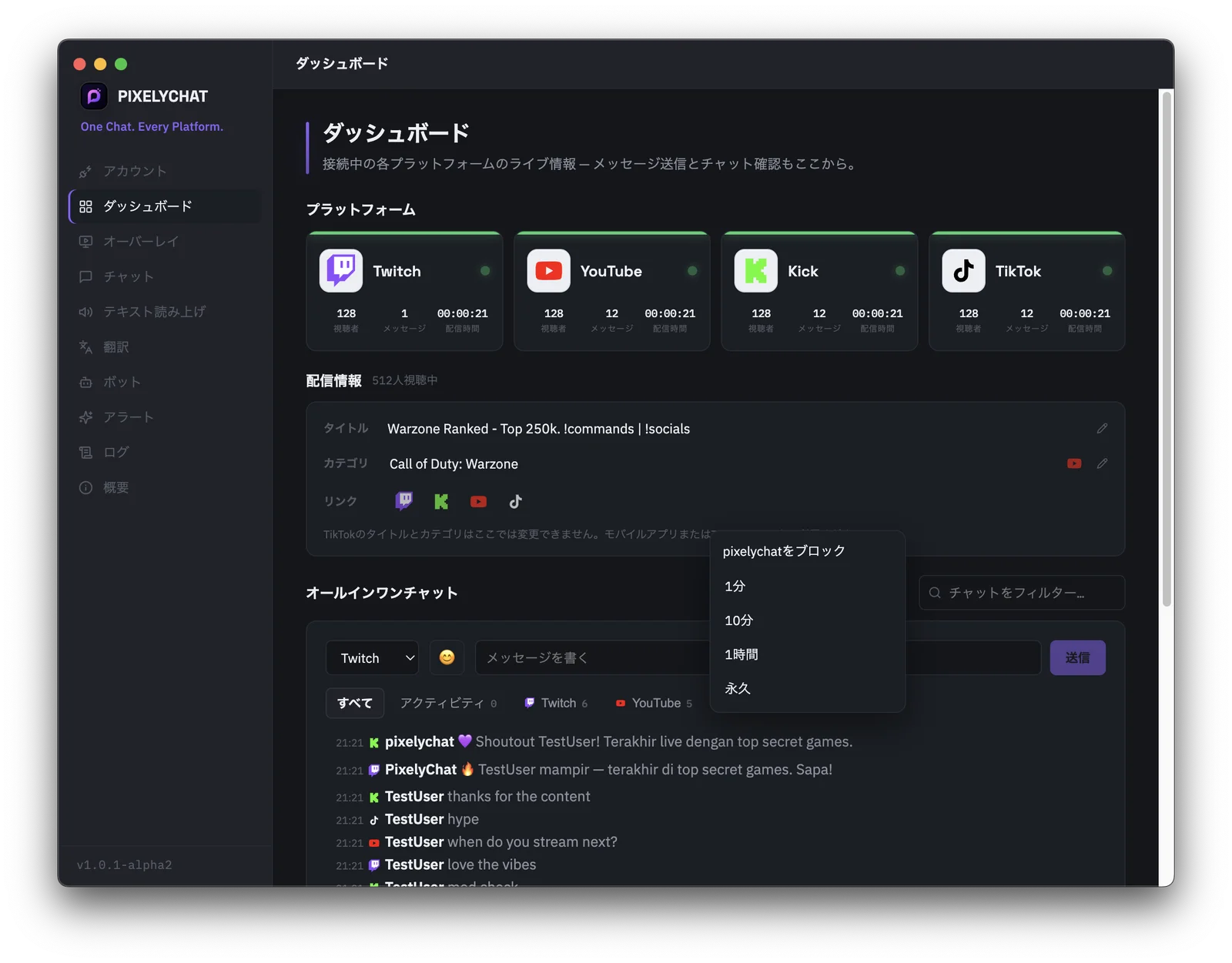The width and height of the screenshot is (1232, 963).
Task: Select 永久 block duration
Action: [807, 688]
